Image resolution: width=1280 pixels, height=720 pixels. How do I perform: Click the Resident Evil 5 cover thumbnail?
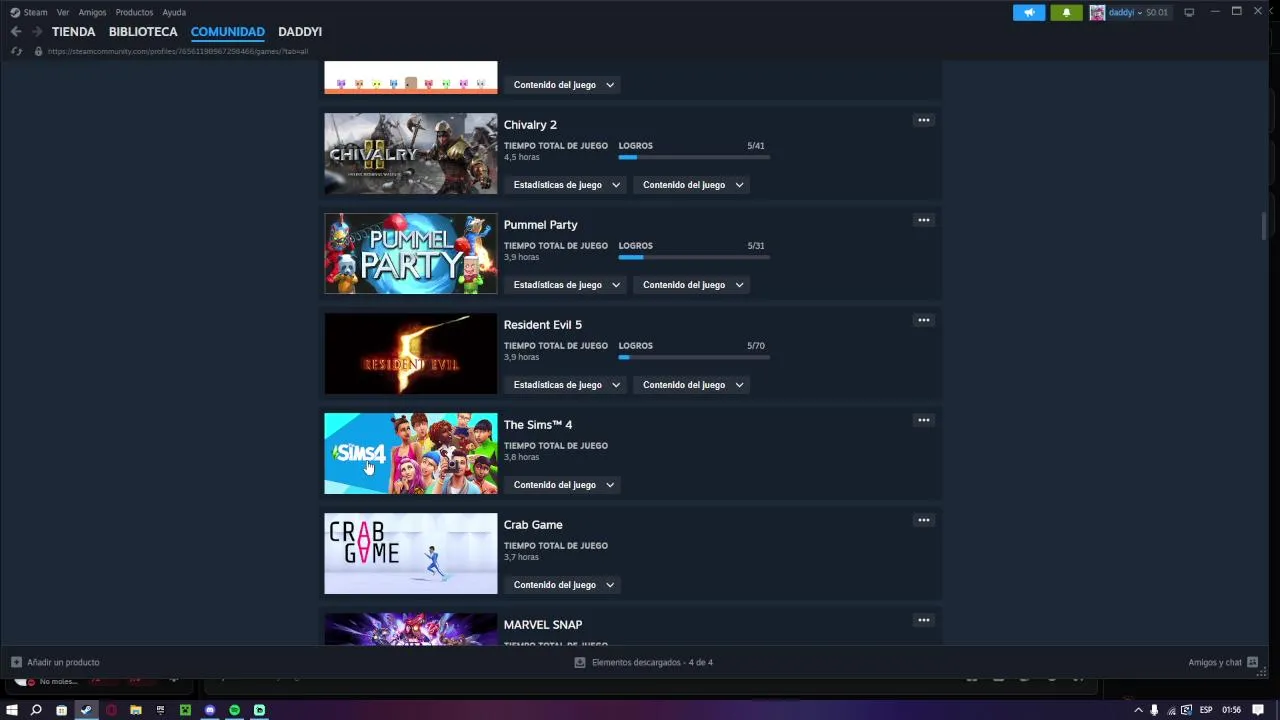411,353
